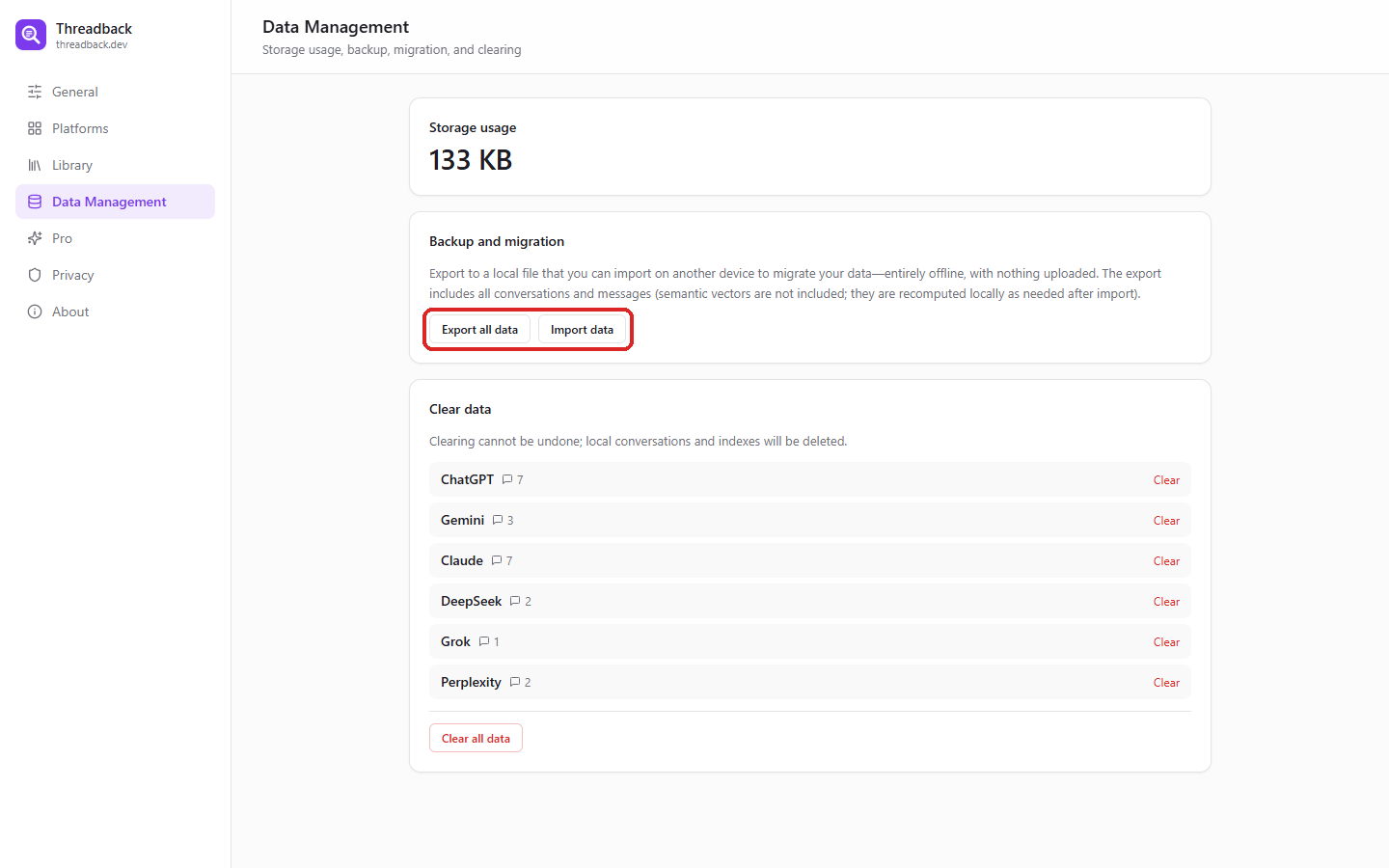This screenshot has width=1389, height=868.
Task: Click the 133 KB storage value
Action: (x=471, y=160)
